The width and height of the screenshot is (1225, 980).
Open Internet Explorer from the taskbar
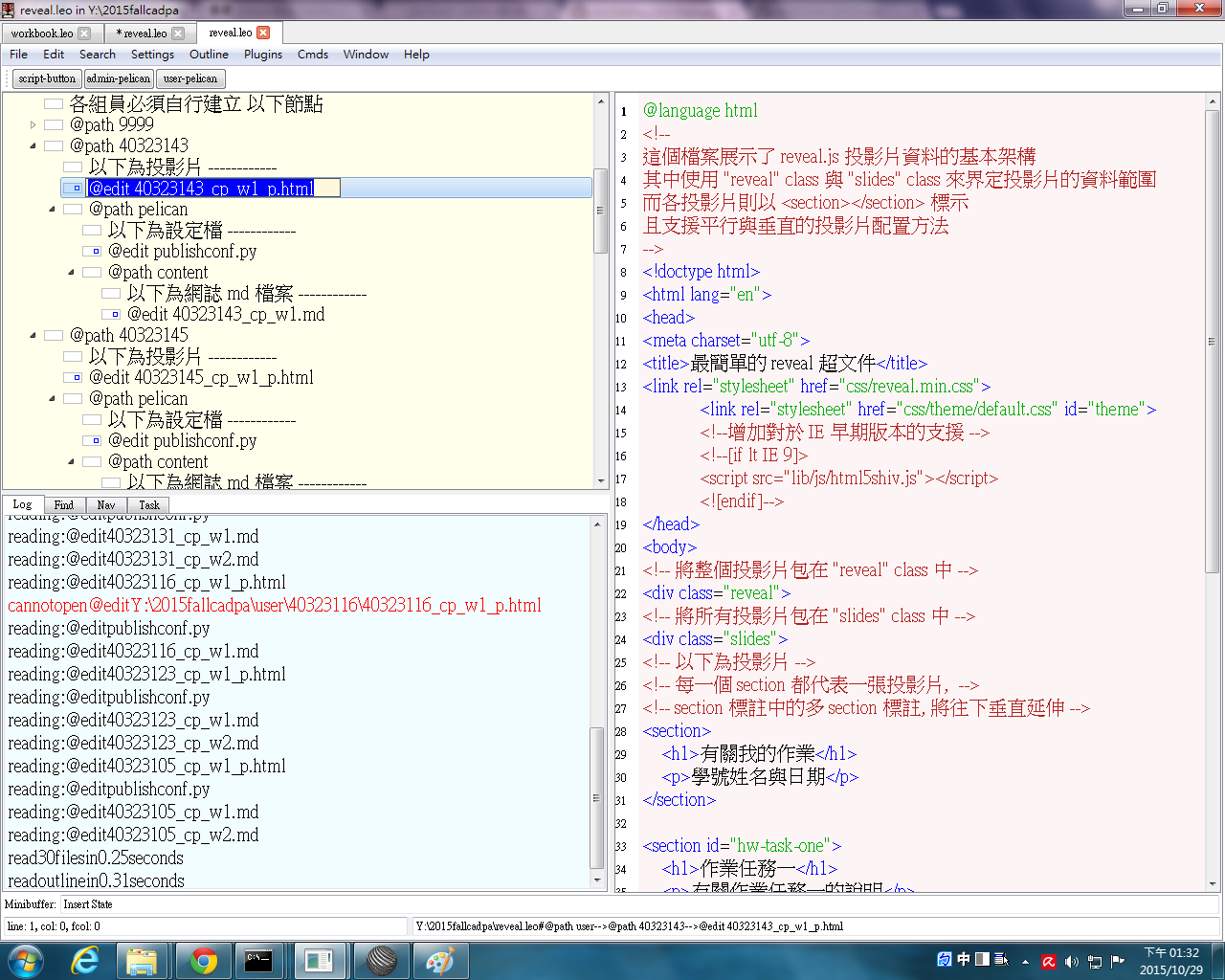86,960
